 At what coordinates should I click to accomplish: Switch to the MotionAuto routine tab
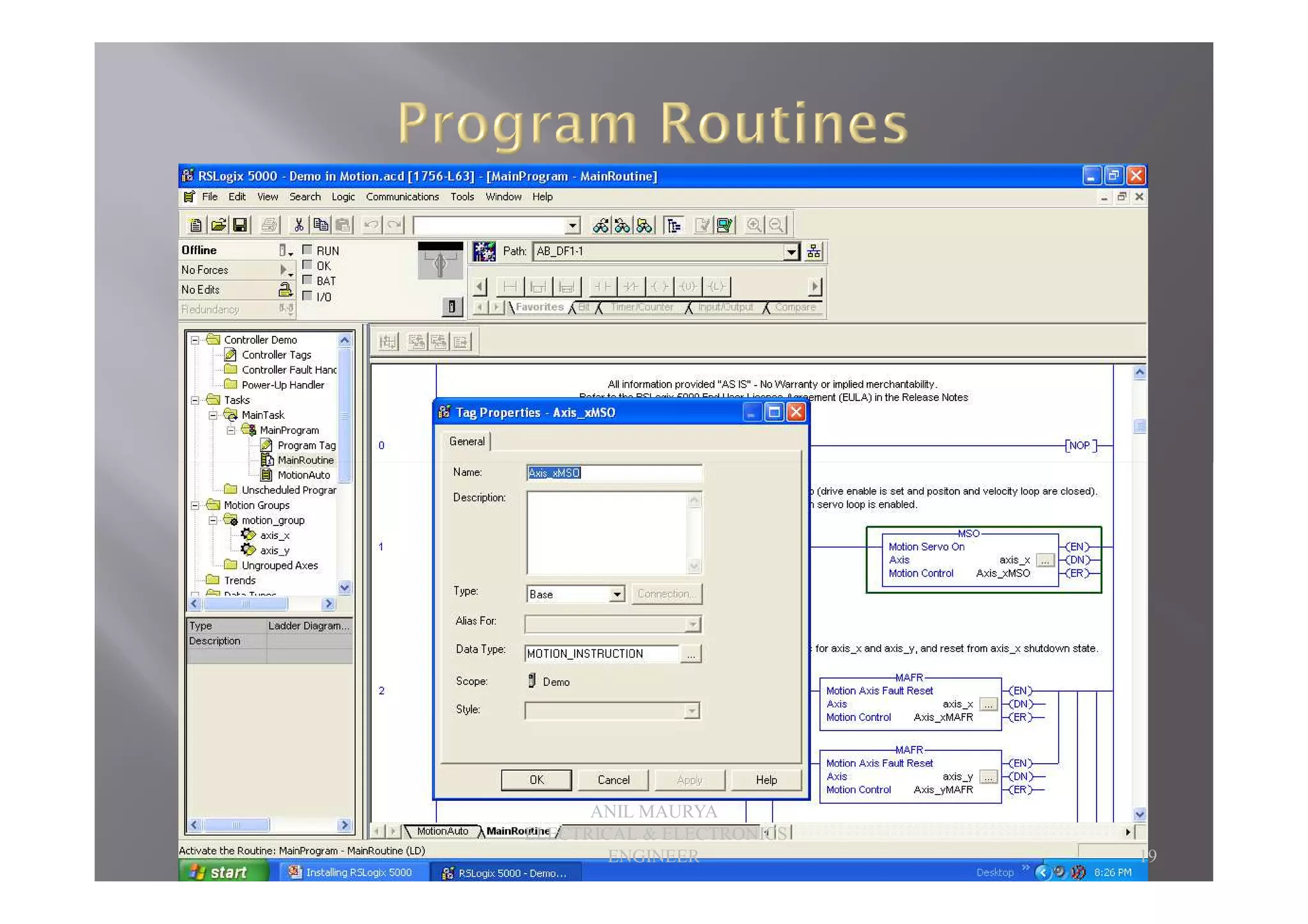click(443, 831)
